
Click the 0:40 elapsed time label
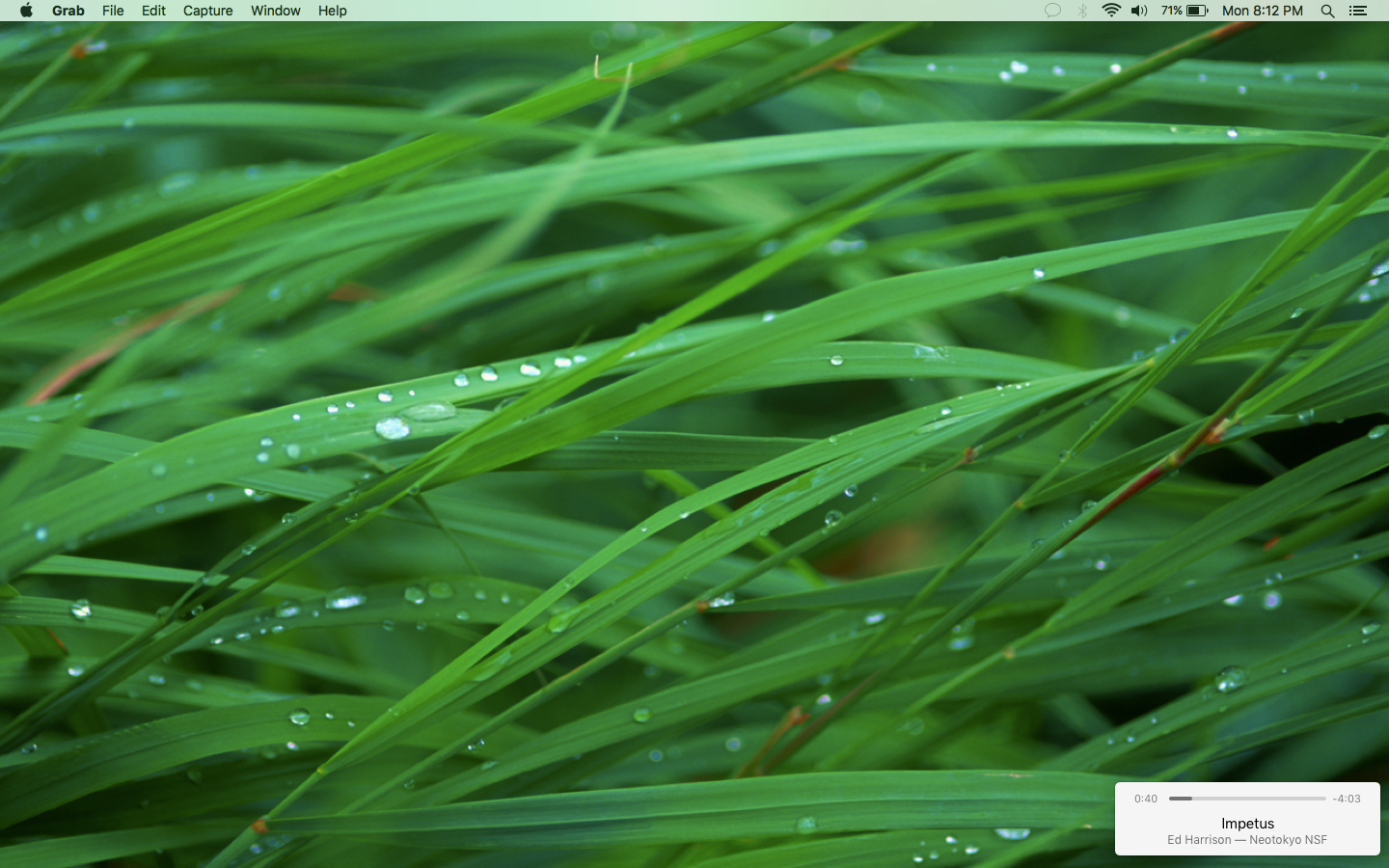coord(1146,799)
